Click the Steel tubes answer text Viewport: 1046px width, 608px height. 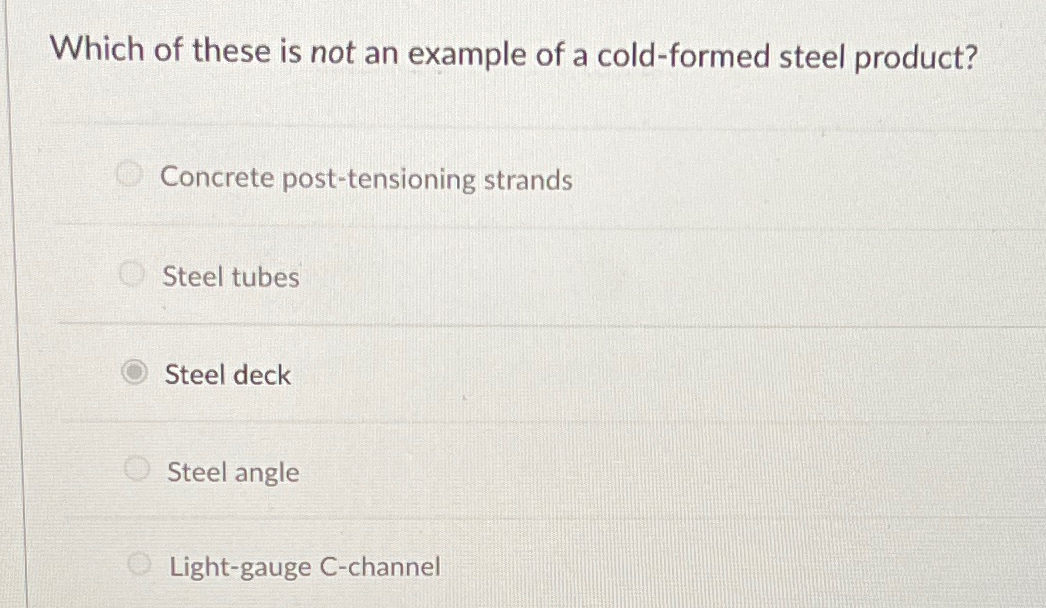coord(231,278)
